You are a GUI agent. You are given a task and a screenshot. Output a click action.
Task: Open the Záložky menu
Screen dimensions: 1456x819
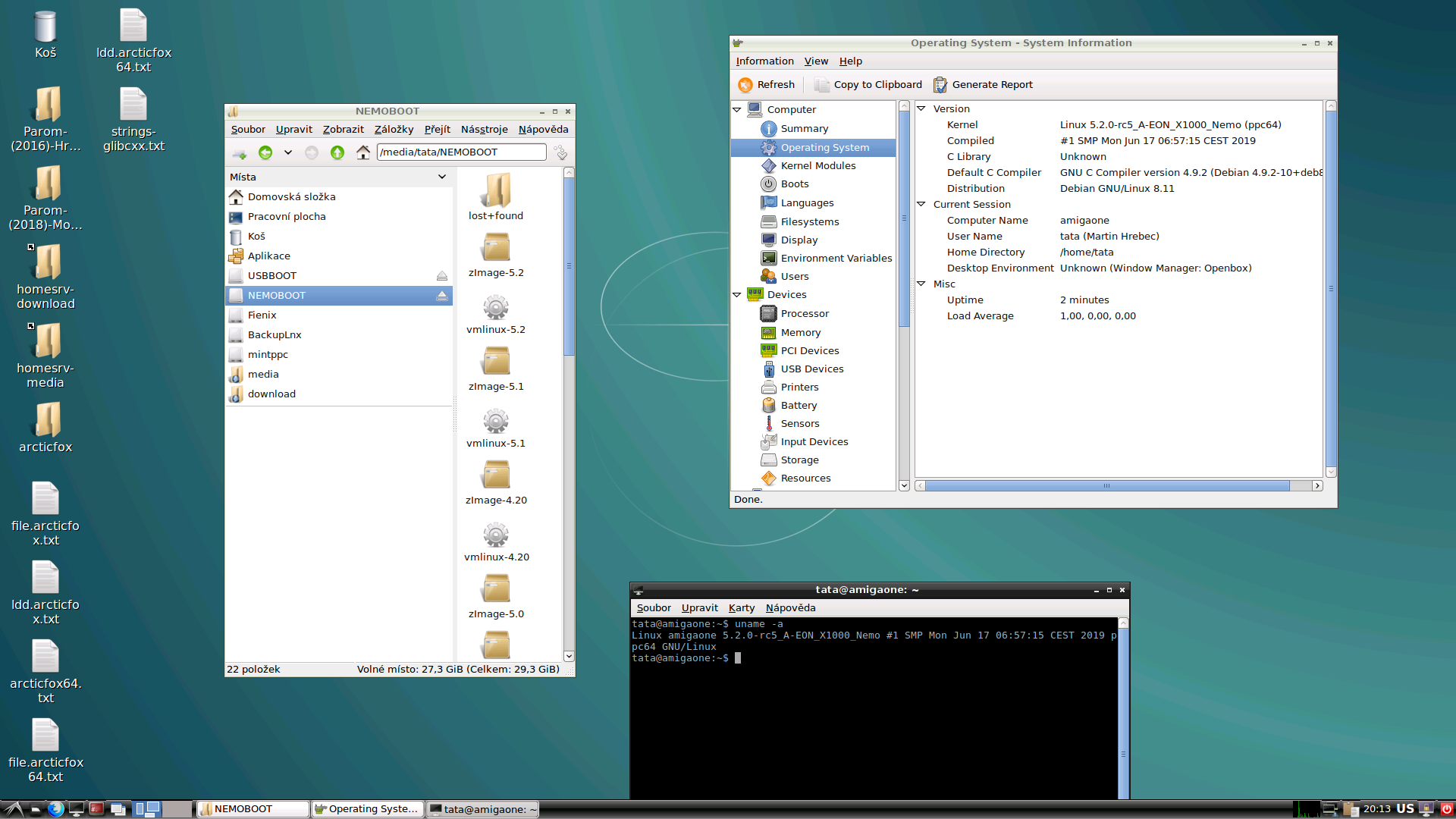pyautogui.click(x=394, y=130)
